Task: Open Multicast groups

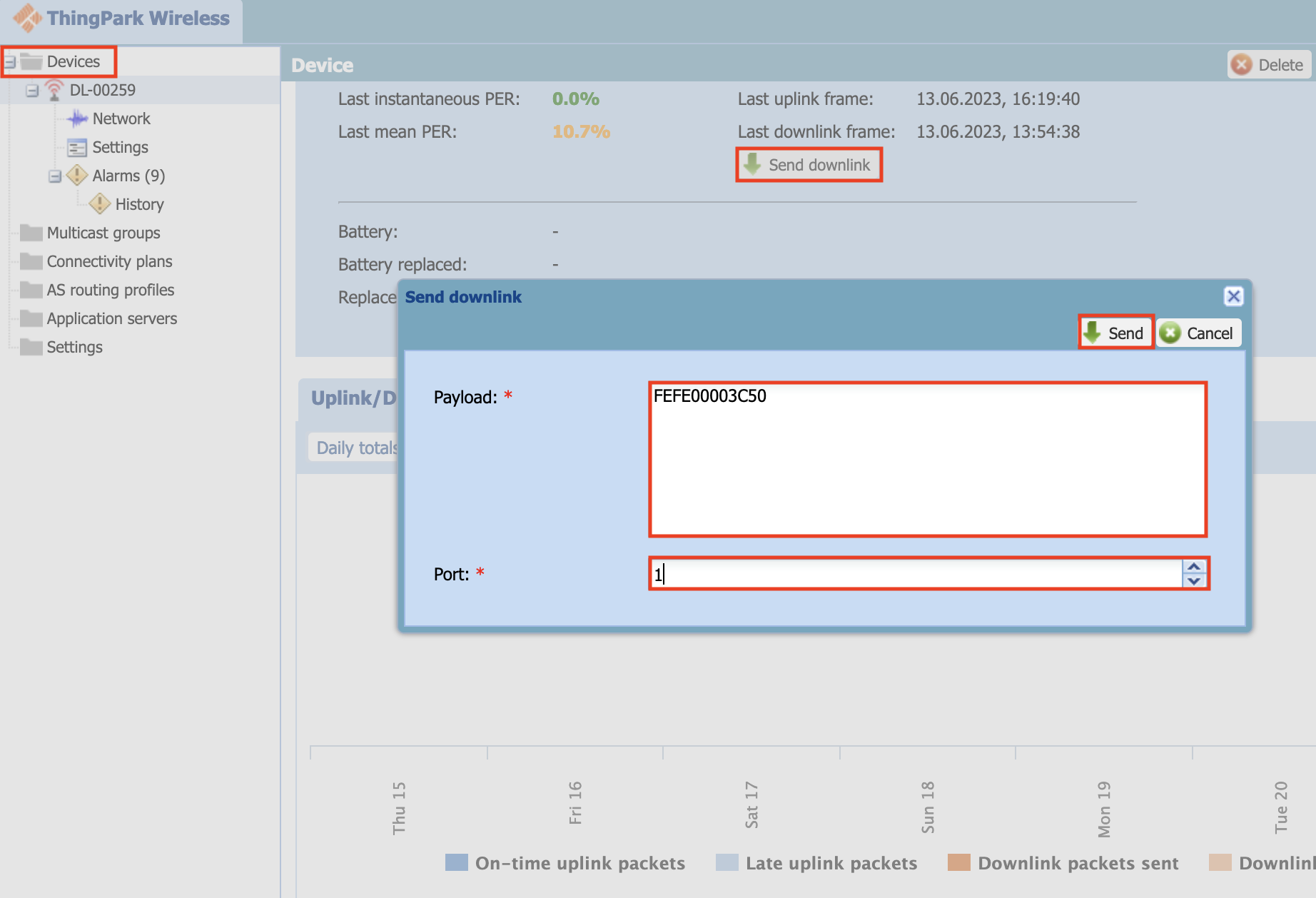Action: point(103,233)
